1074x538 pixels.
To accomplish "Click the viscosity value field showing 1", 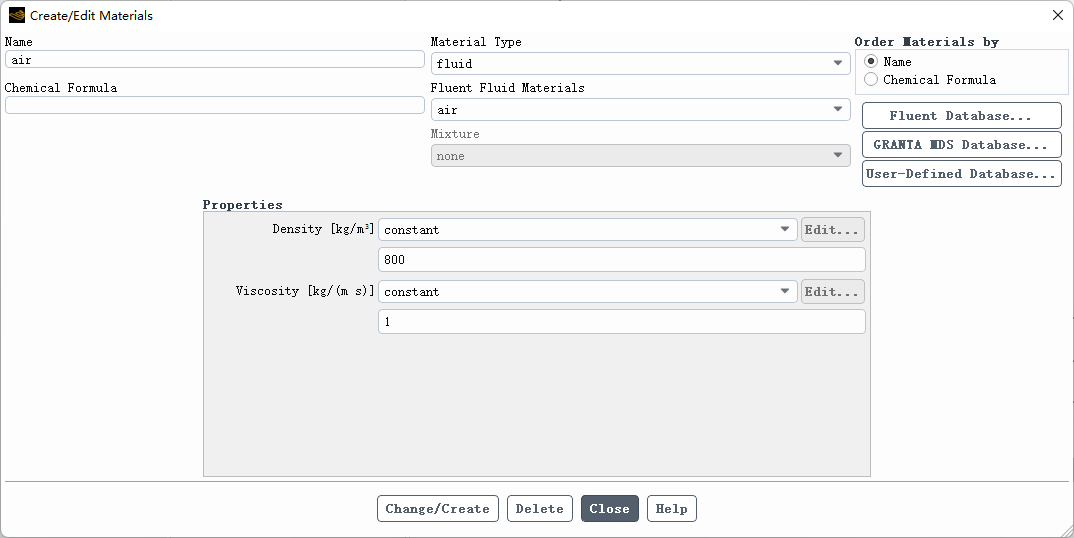I will click(621, 321).
